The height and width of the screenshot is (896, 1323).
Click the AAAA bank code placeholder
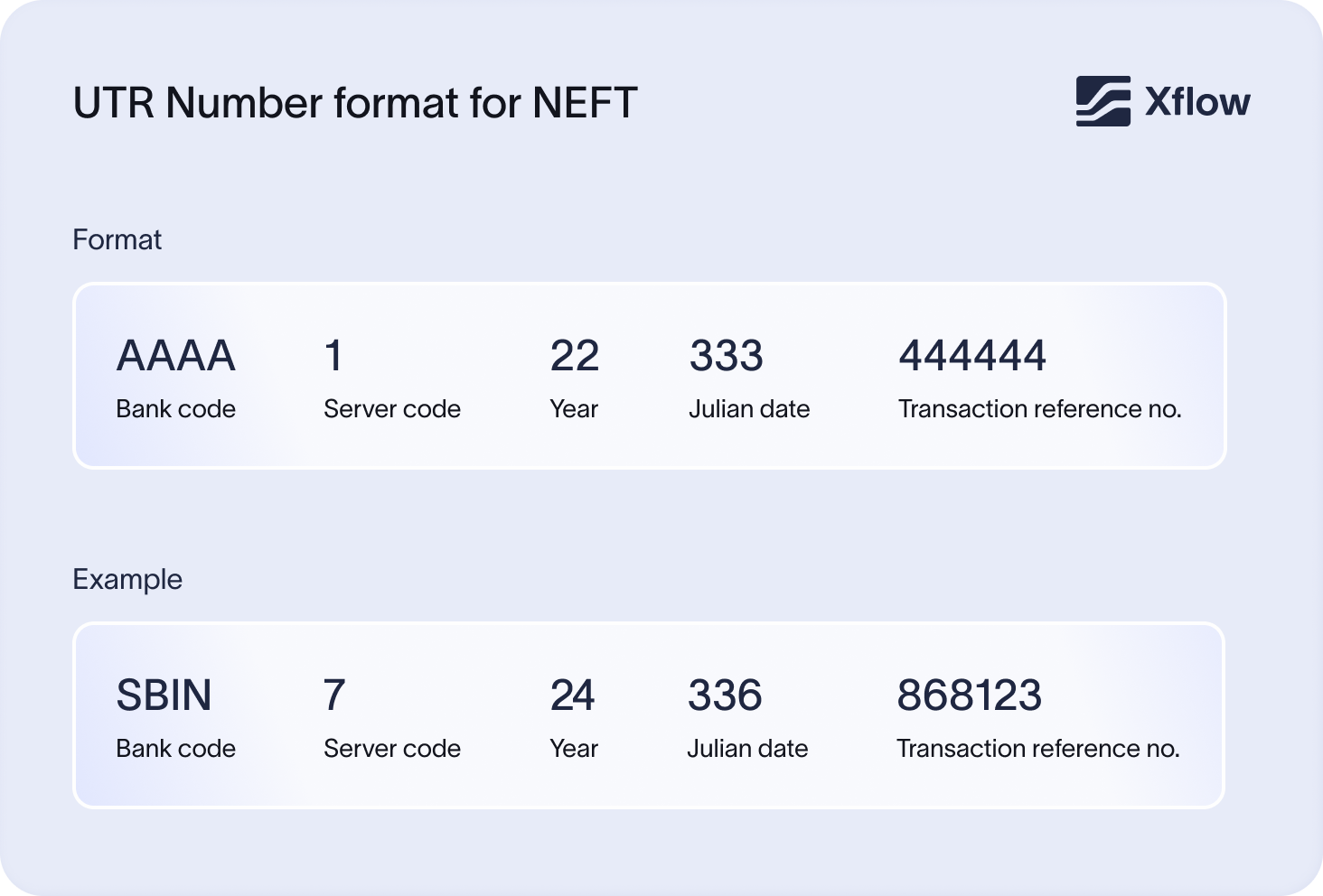[174, 356]
